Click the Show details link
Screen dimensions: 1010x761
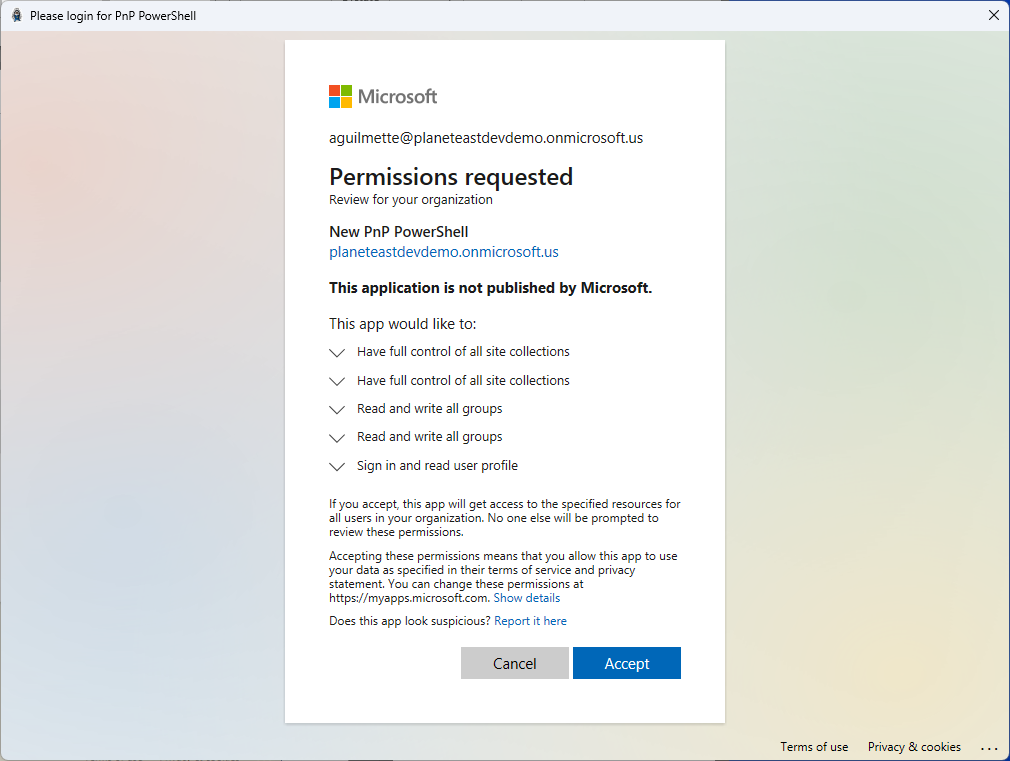tap(526, 597)
